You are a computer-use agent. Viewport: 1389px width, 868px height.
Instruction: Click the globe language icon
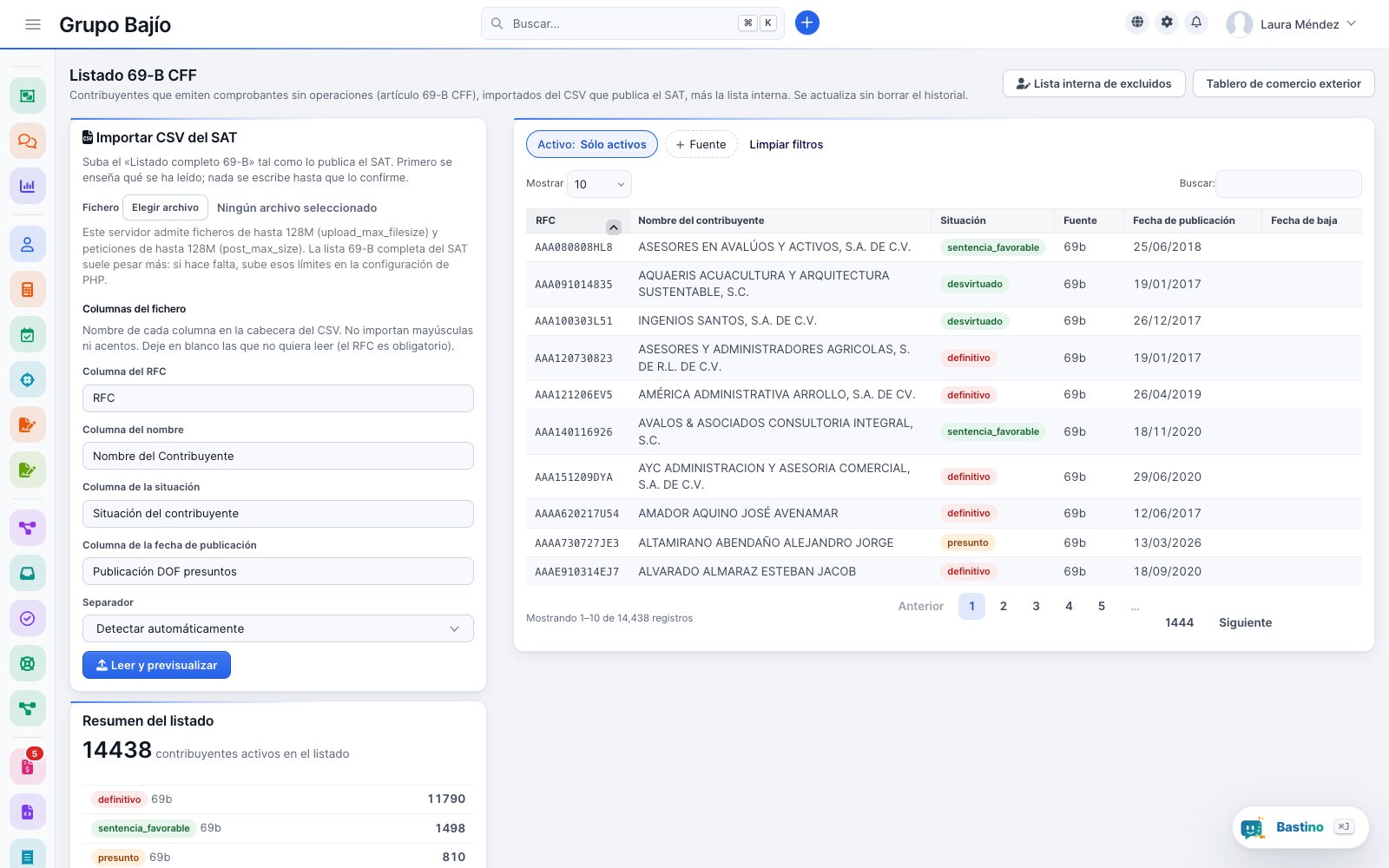(x=1137, y=23)
